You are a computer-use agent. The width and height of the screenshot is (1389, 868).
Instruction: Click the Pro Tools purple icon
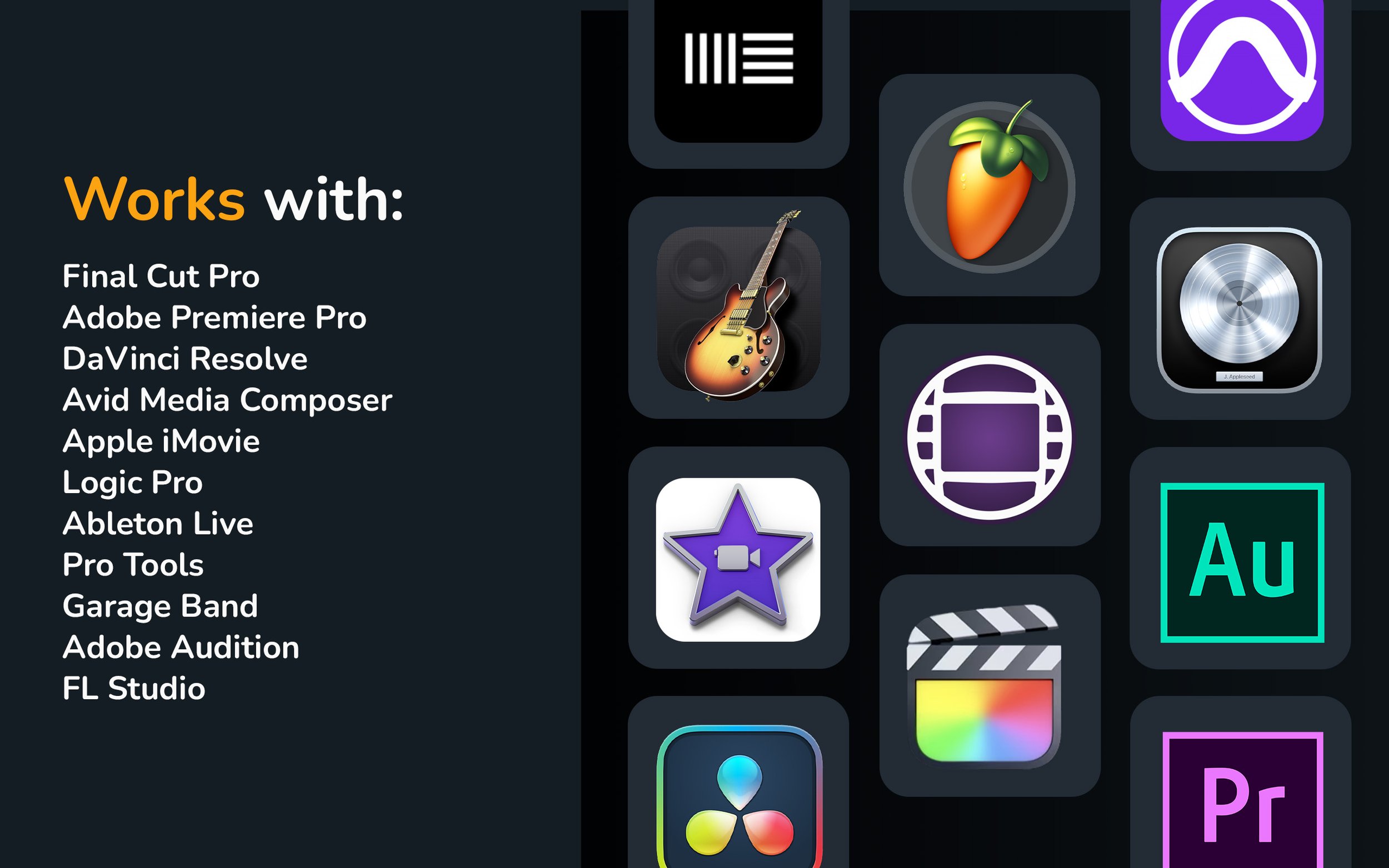point(1242,69)
